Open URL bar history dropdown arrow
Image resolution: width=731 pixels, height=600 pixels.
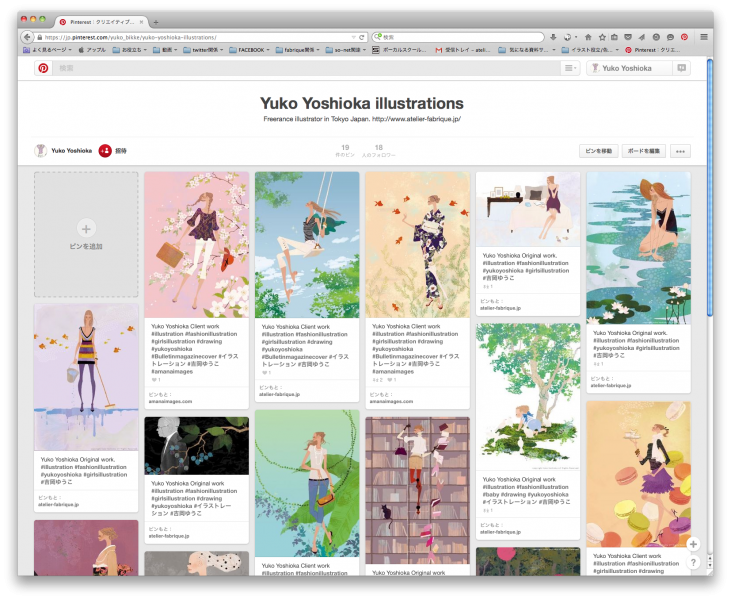353,37
